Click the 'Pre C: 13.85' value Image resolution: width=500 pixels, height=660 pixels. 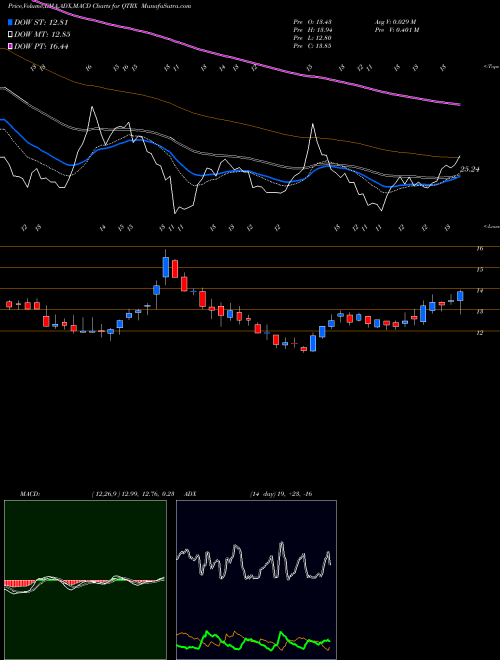click(x=312, y=46)
